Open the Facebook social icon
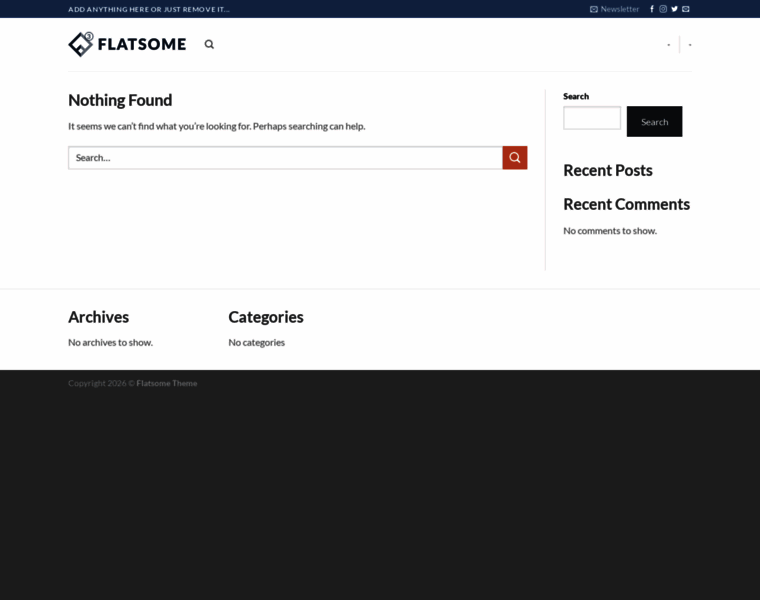Image resolution: width=760 pixels, height=600 pixels. 652,9
